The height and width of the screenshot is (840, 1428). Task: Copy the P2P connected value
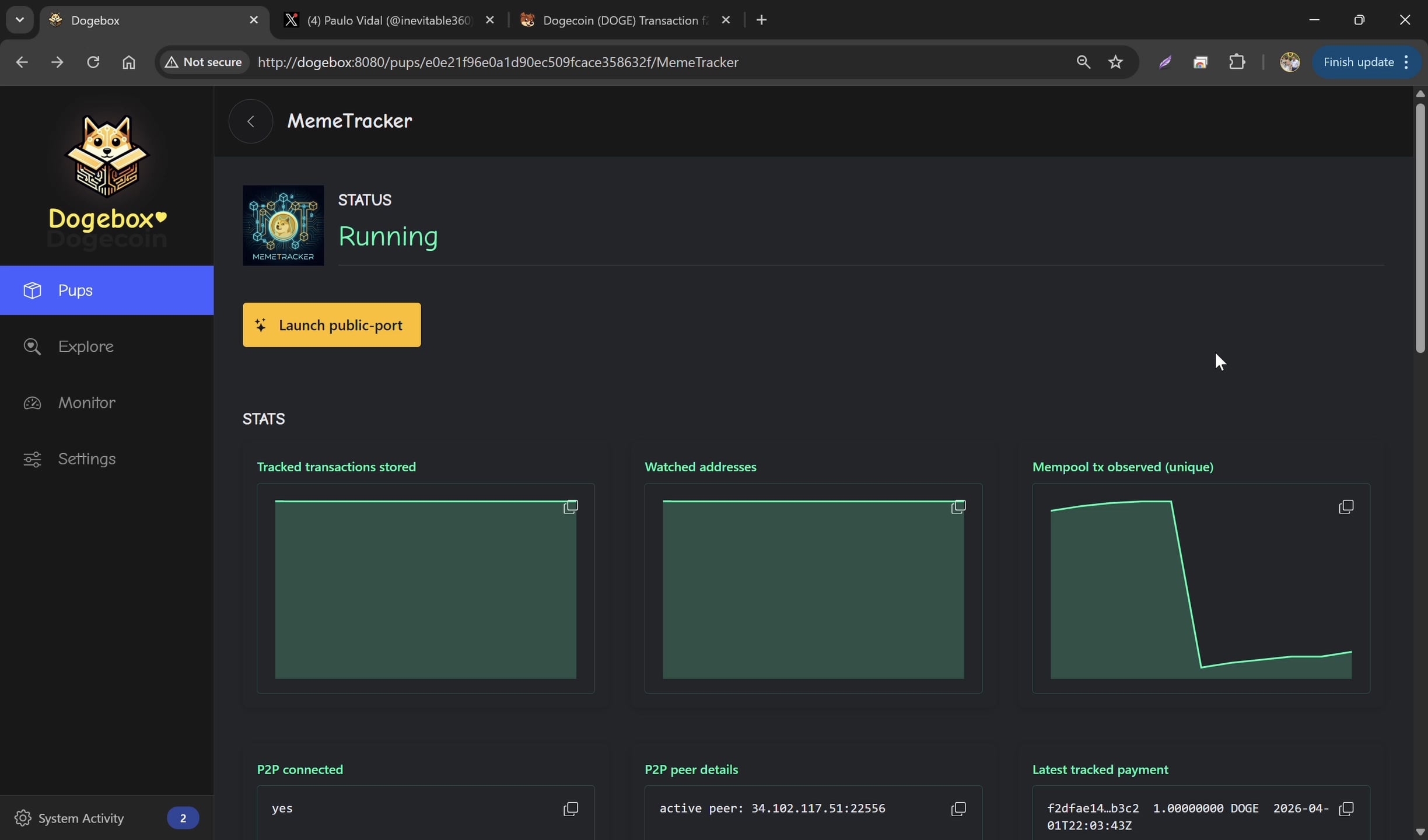point(570,808)
